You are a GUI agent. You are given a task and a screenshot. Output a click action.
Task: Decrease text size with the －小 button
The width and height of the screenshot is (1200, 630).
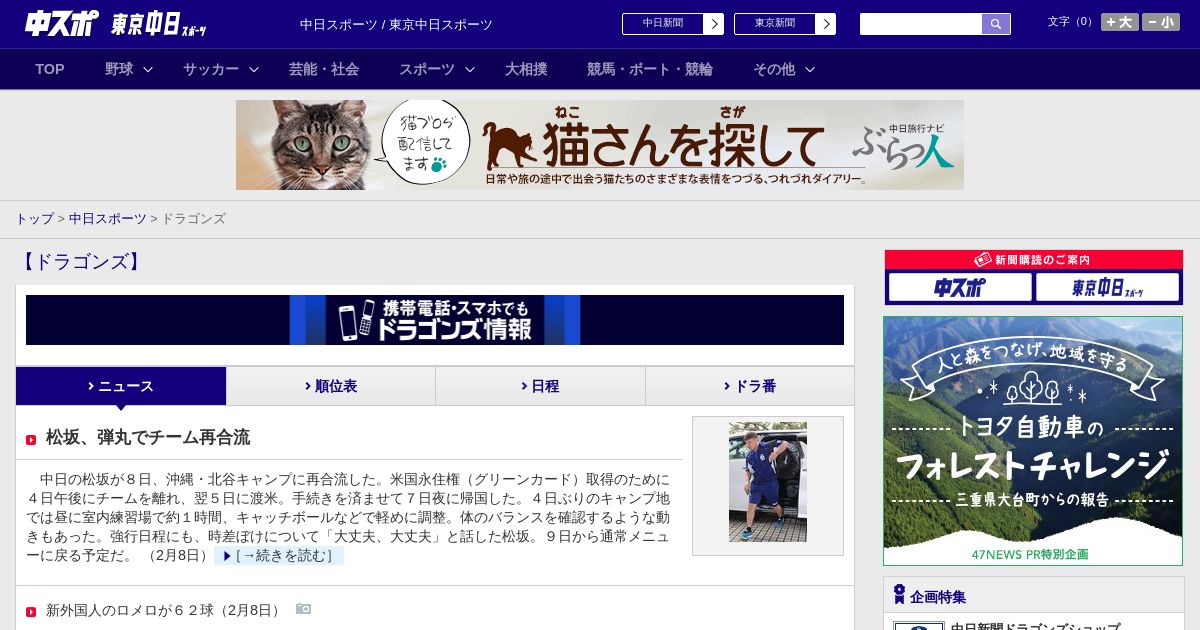click(1161, 22)
